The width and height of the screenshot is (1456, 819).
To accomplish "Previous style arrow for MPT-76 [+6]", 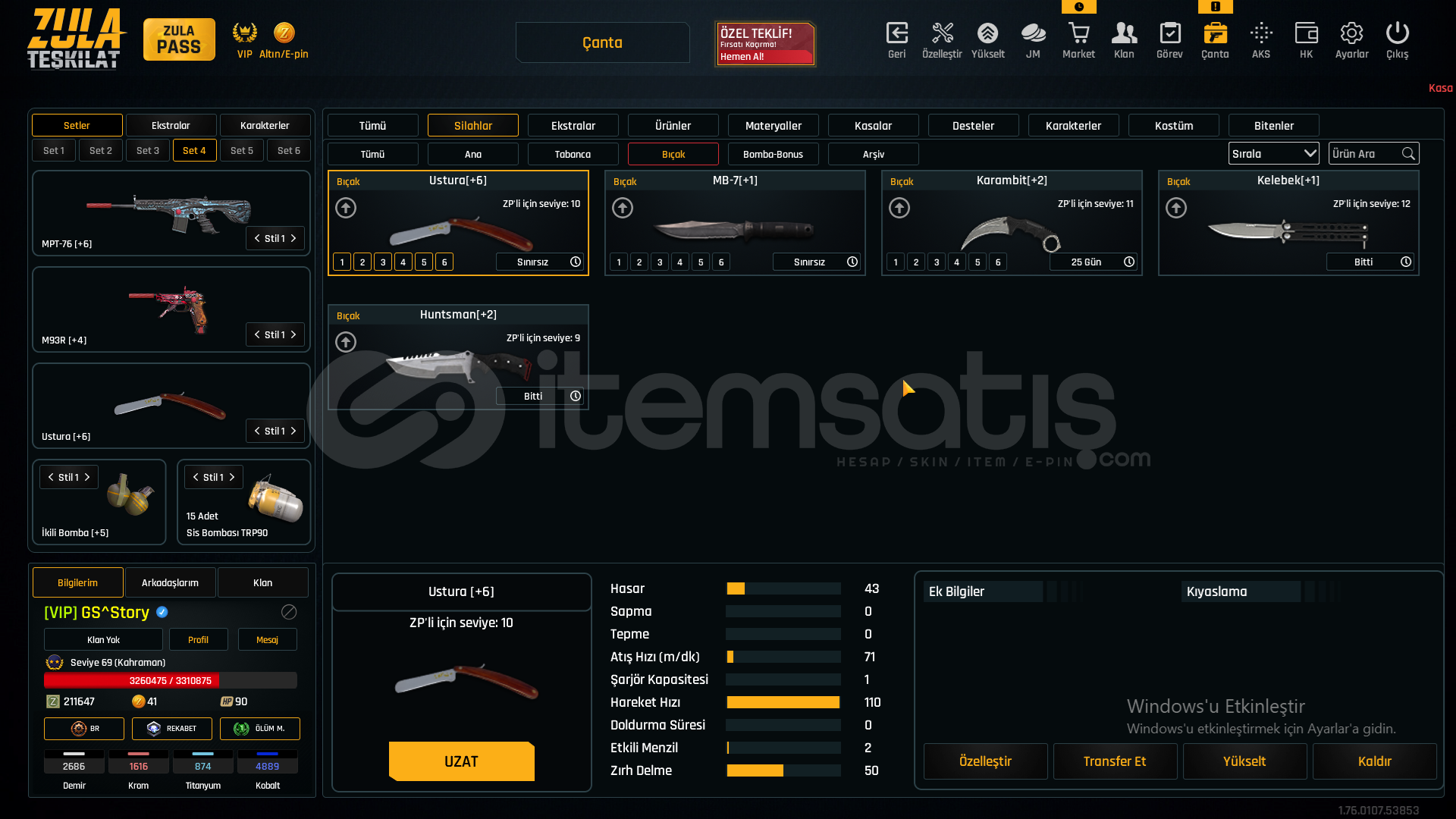I will coord(257,238).
